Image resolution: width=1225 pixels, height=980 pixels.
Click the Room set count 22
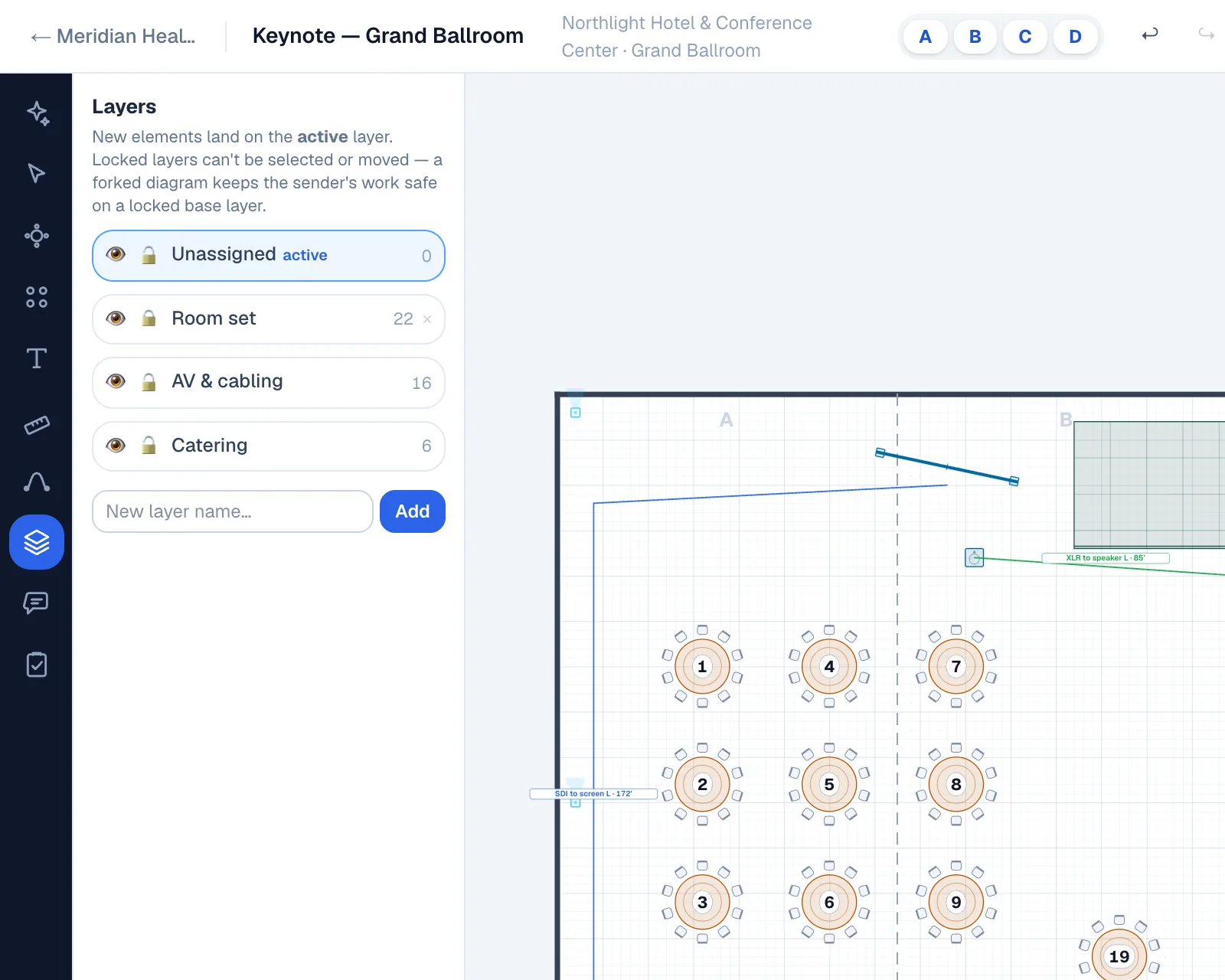pos(403,319)
